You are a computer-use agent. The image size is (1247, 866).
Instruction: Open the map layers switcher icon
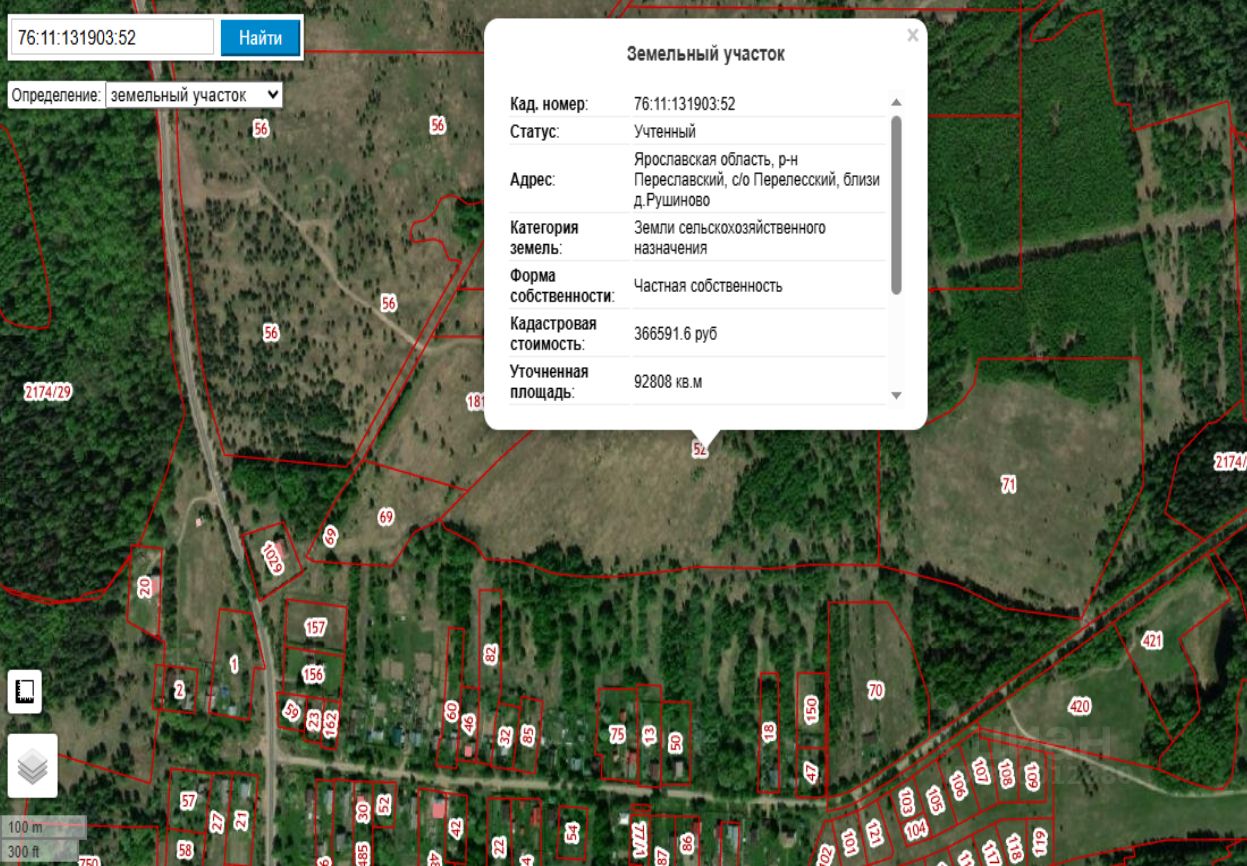33,766
